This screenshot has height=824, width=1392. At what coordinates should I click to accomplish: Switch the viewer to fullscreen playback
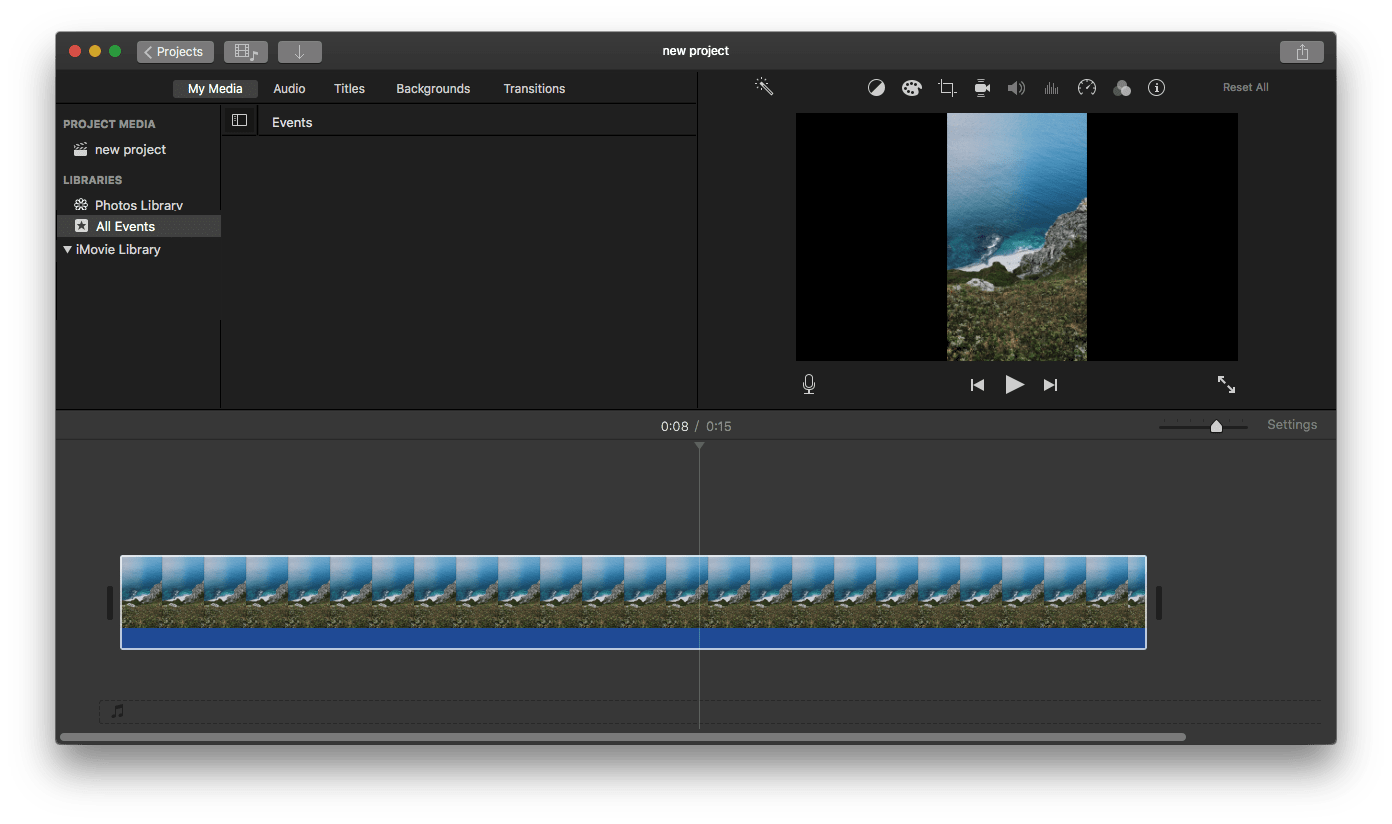click(1226, 384)
